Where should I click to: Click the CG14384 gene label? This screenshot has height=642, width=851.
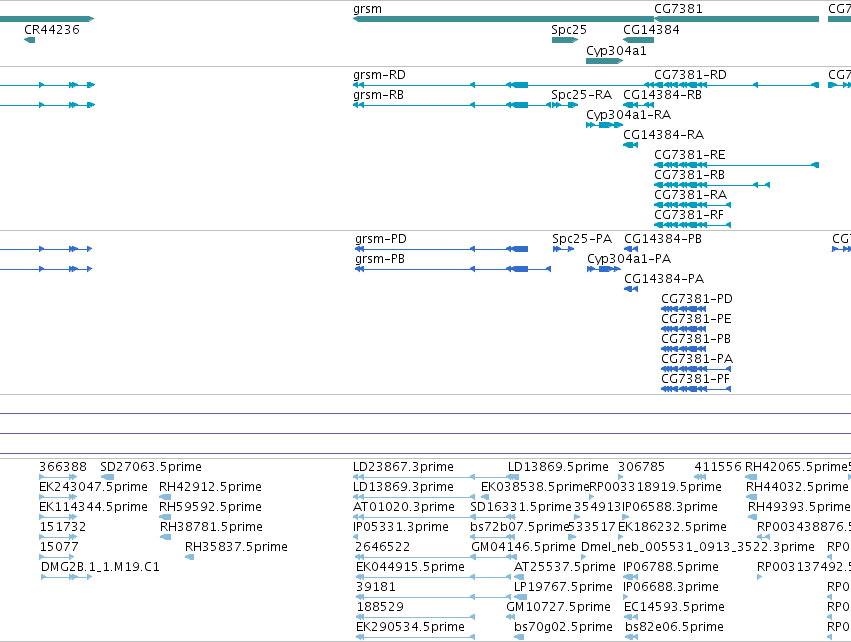pyautogui.click(x=651, y=30)
